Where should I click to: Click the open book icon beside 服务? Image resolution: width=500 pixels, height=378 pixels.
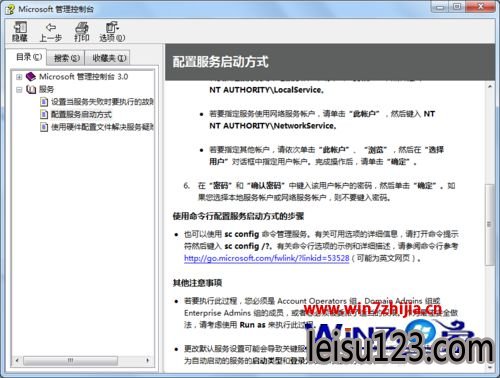point(31,89)
